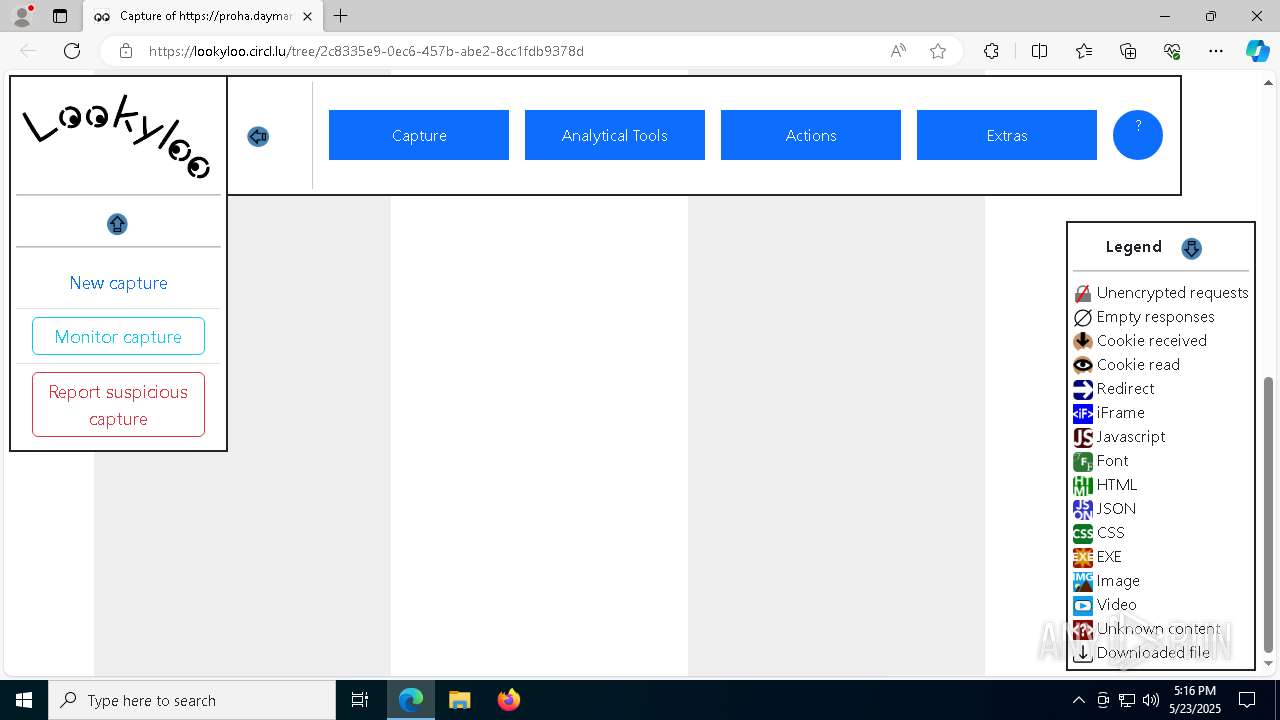Open the Copilot sidebar icon

point(1257,51)
